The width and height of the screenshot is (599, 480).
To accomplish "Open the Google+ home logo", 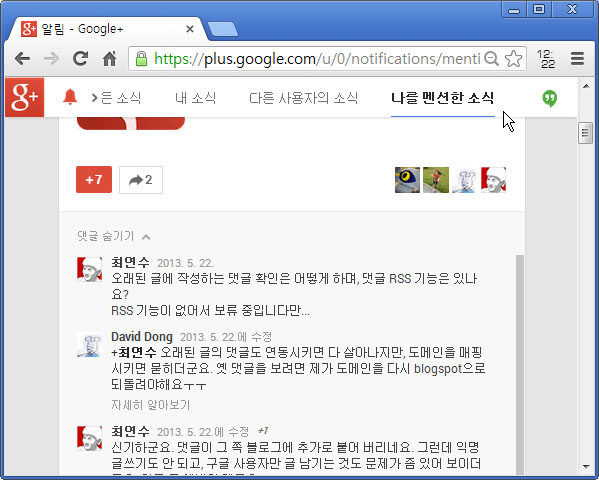I will point(24,97).
